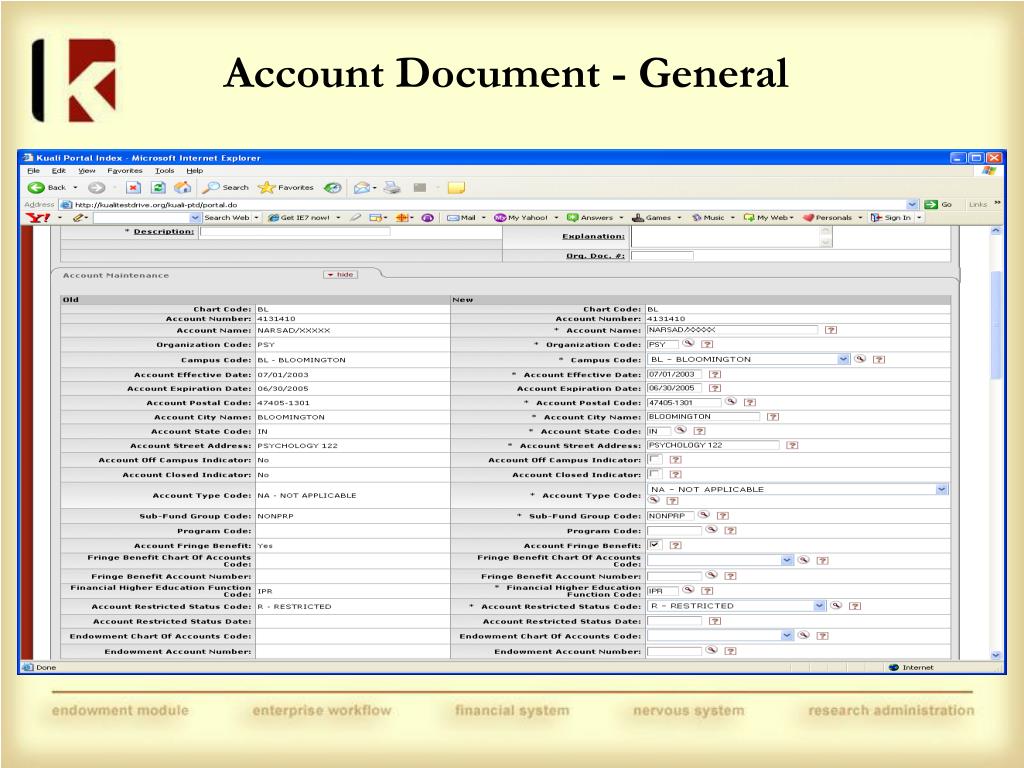The width and height of the screenshot is (1024, 768).
Task: Click the new Account Name input field
Action: coord(732,330)
